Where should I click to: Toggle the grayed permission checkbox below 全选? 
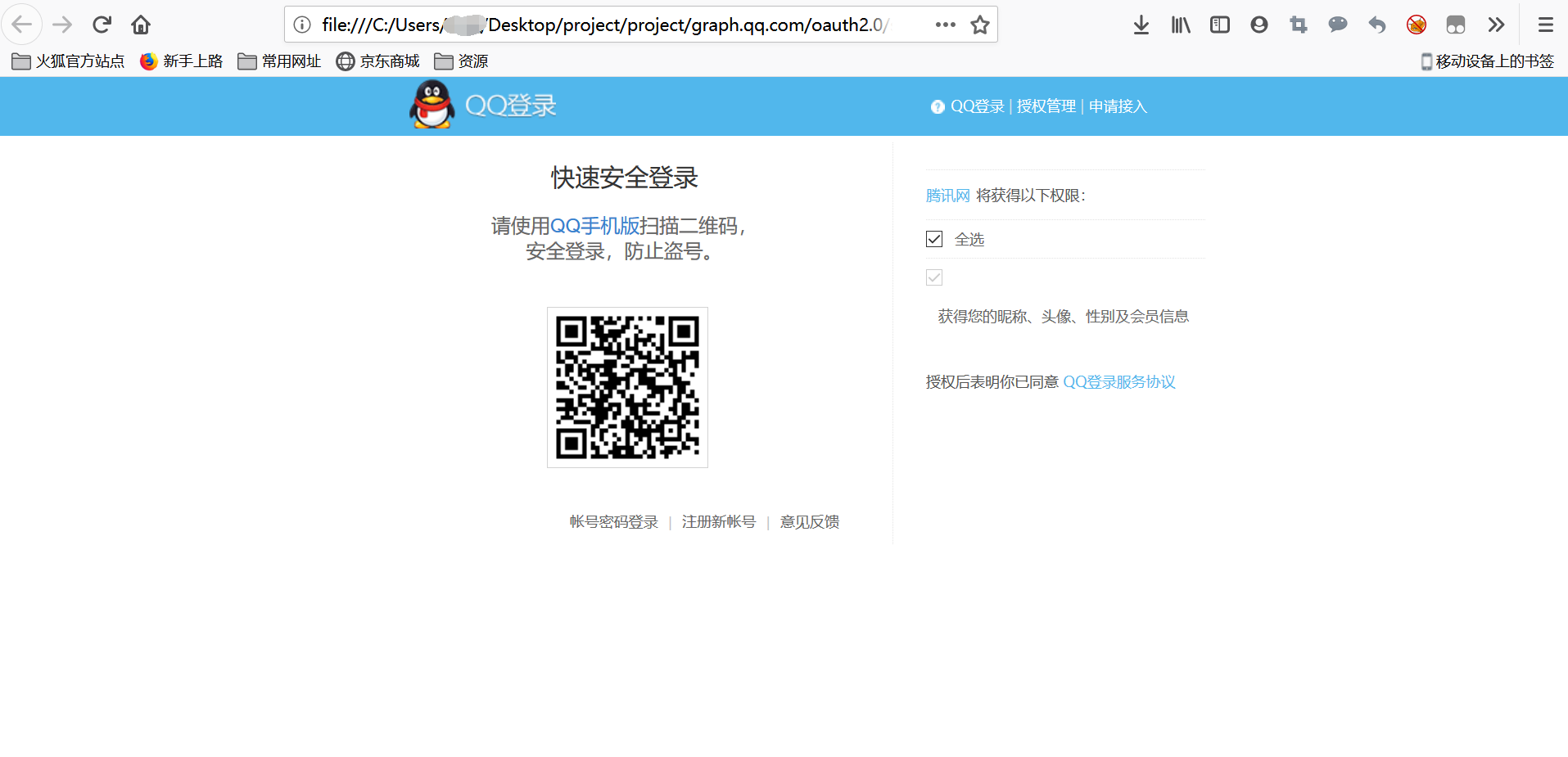click(x=933, y=277)
